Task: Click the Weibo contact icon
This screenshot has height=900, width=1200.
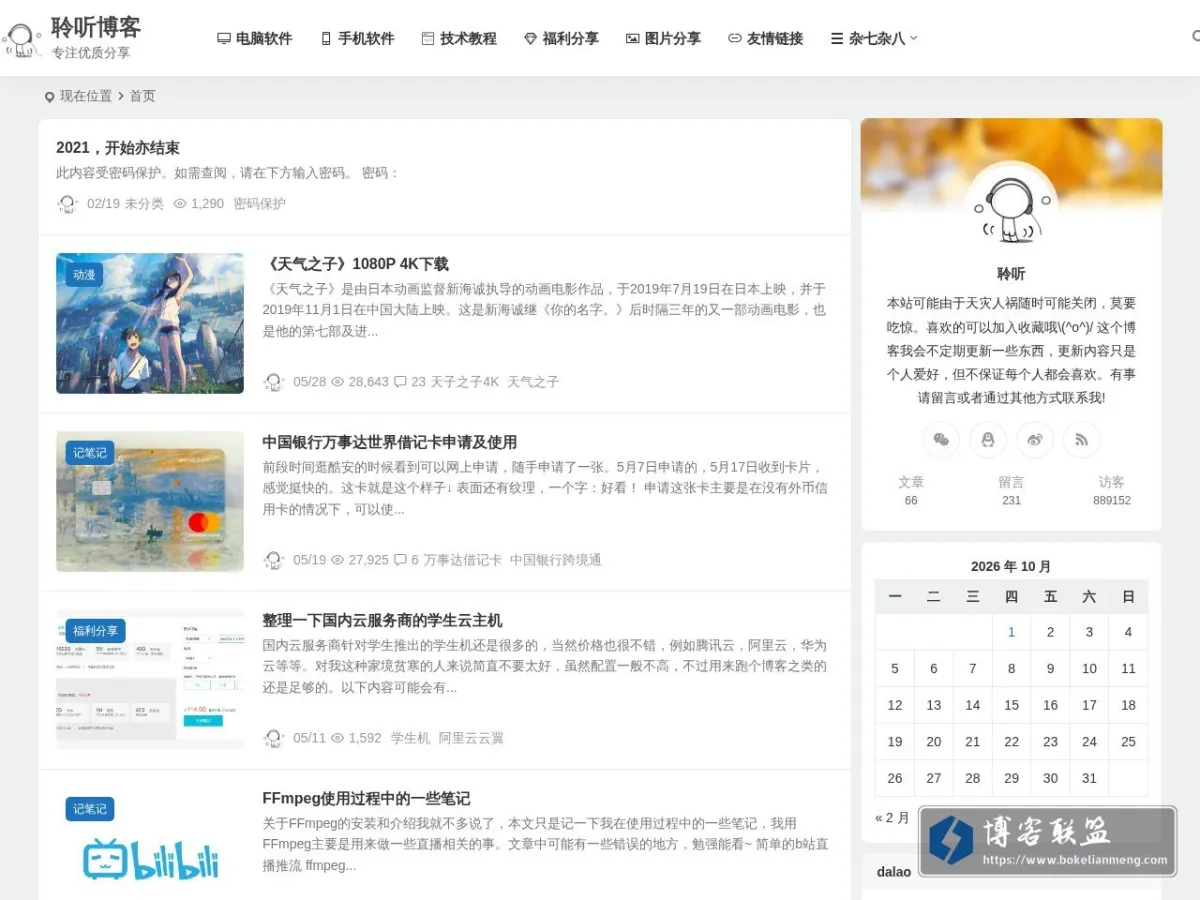Action: 1035,439
